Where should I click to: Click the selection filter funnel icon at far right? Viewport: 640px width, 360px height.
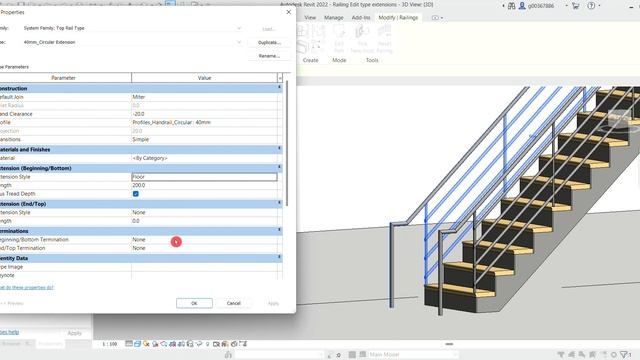pos(624,354)
